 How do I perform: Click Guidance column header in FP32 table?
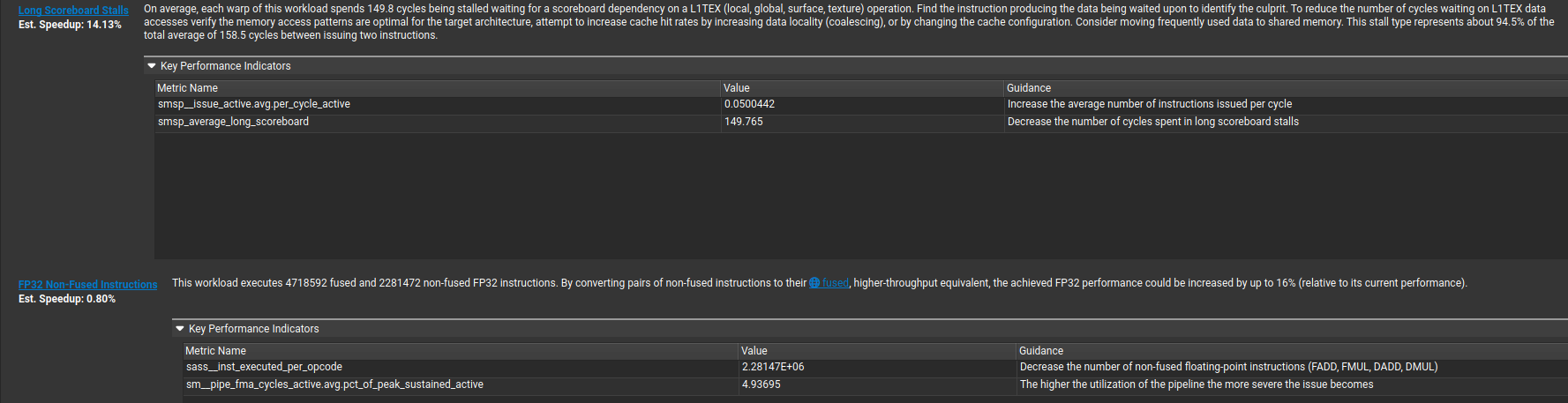click(1040, 351)
